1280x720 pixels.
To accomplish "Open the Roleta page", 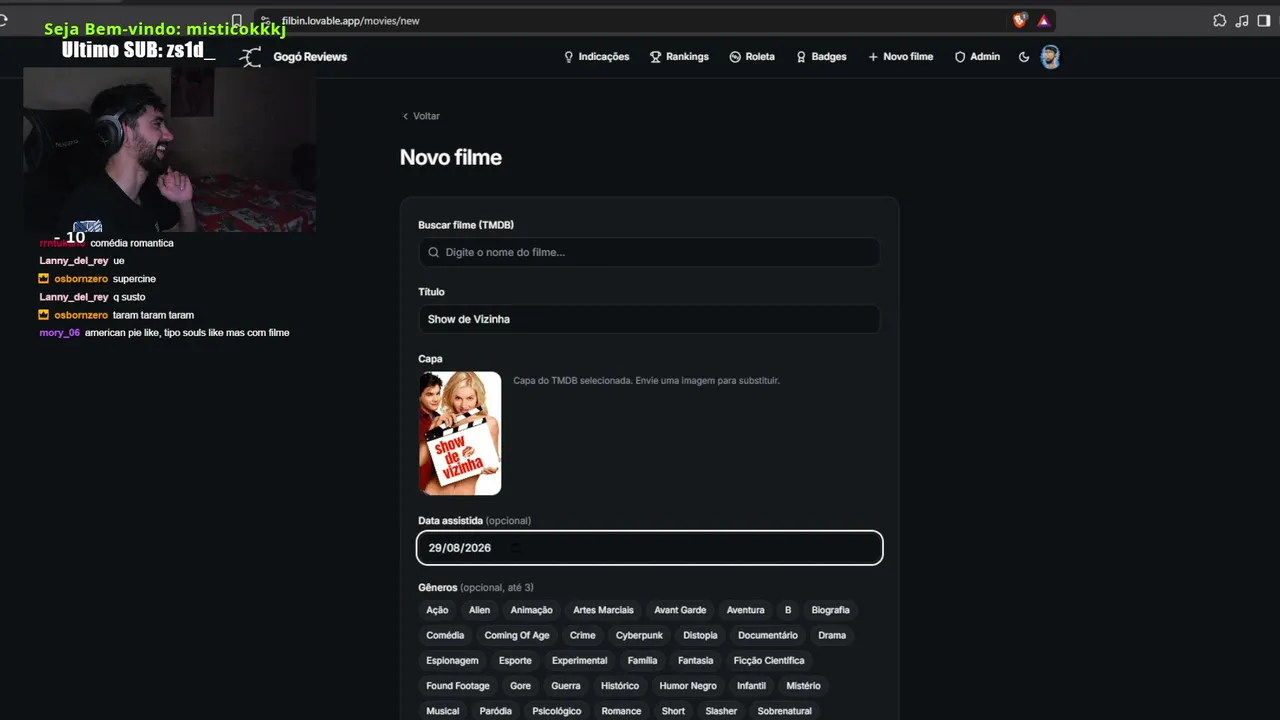I will (x=752, y=57).
